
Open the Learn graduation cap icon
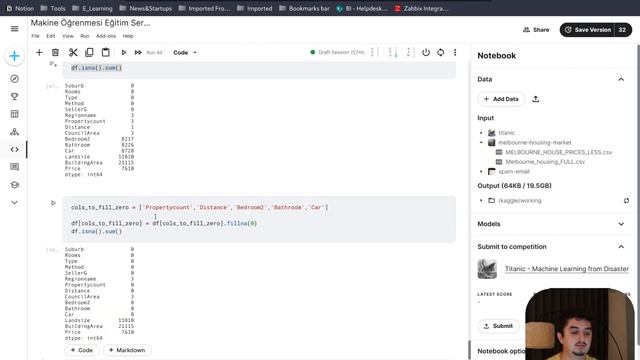[x=14, y=185]
